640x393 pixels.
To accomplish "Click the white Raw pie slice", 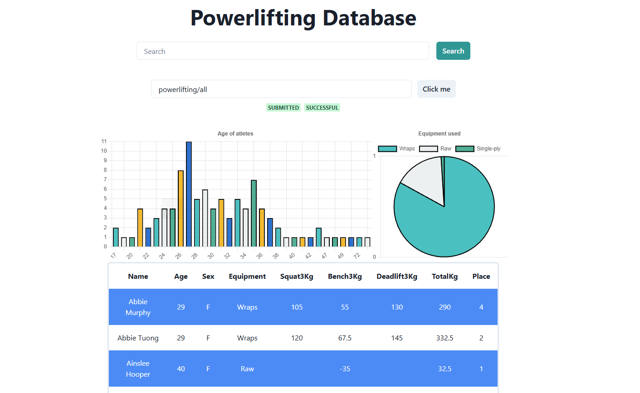I will point(426,180).
